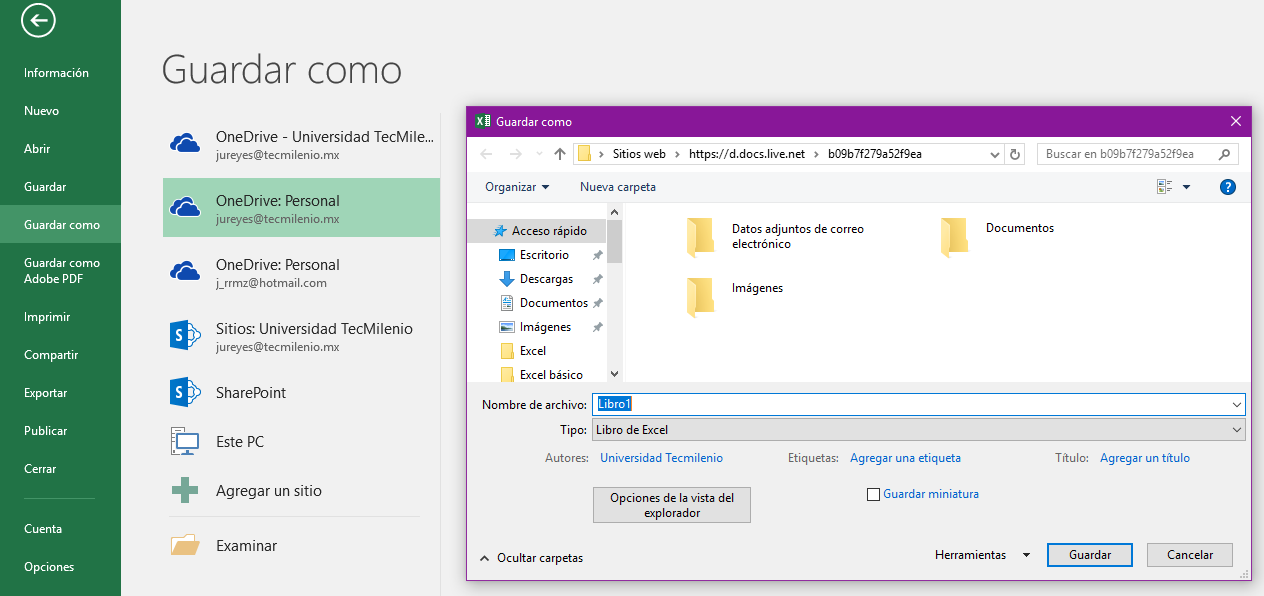
Task: Click the up-one-level arrow in dialog
Action: [560, 154]
